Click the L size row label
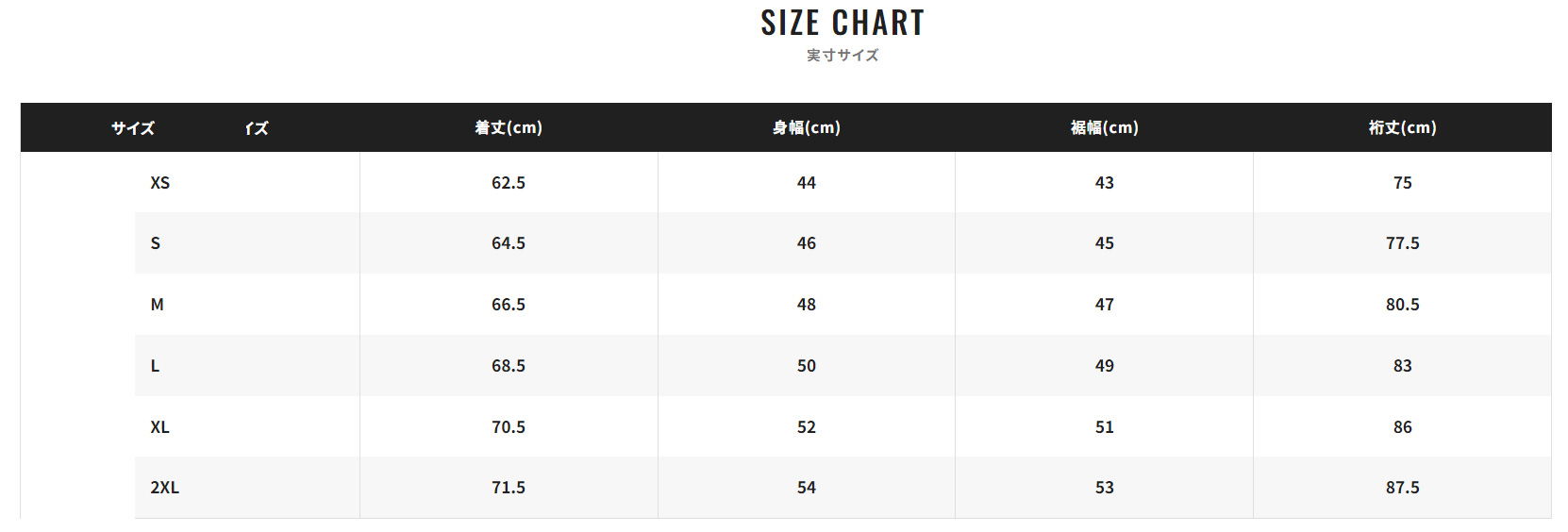This screenshot has width=1568, height=532. coord(155,366)
